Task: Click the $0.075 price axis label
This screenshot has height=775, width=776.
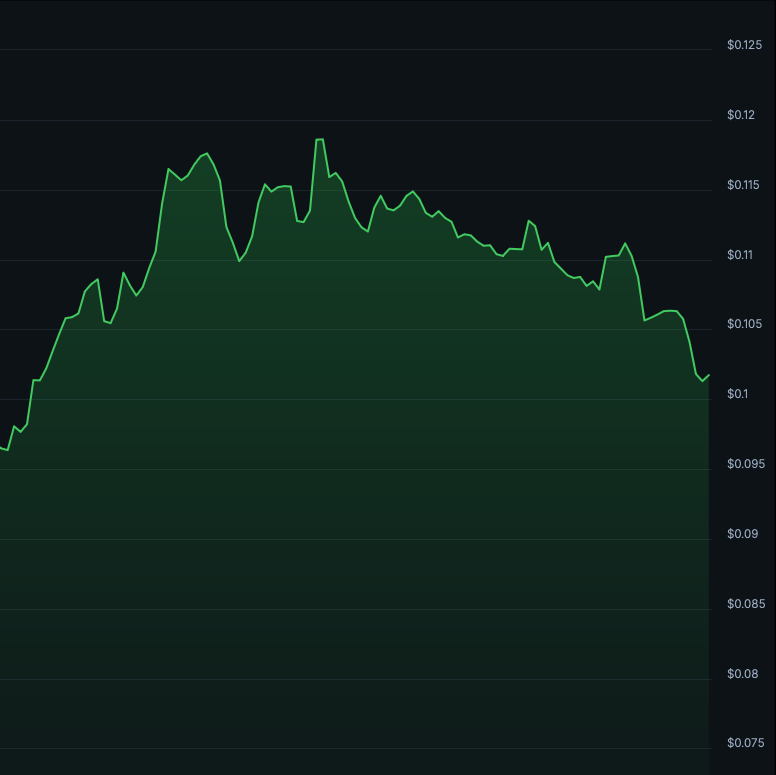Action: (746, 743)
